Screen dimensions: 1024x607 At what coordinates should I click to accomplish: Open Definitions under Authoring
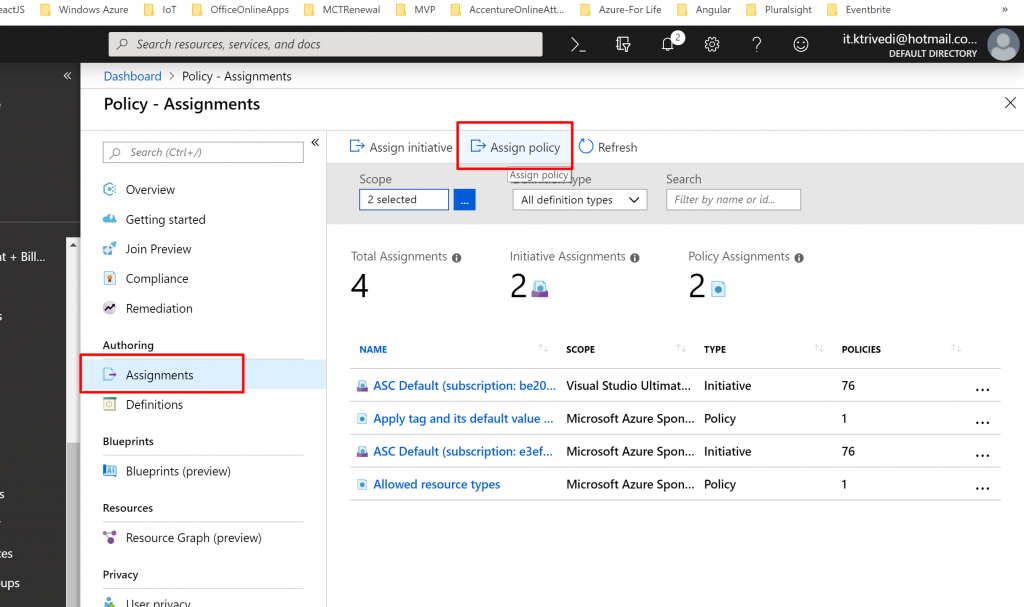pyautogui.click(x=154, y=405)
